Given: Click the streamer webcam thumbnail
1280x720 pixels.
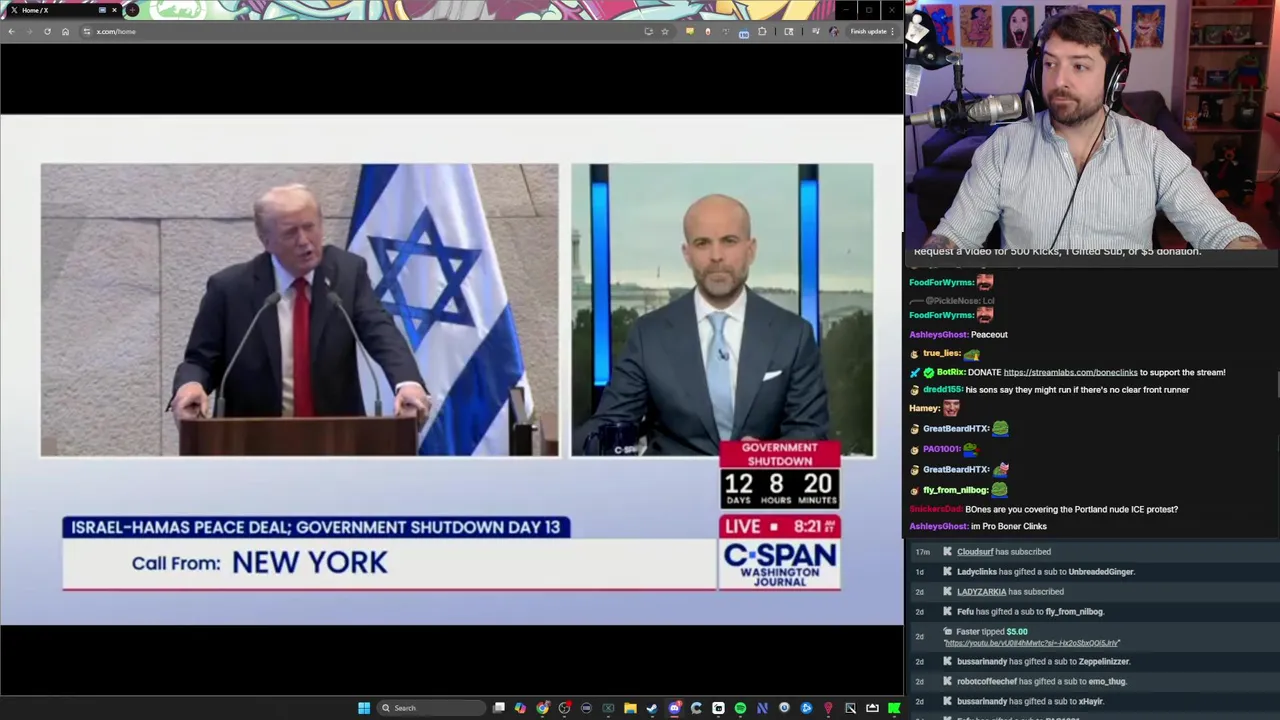Looking at the screenshot, I should (x=1093, y=125).
